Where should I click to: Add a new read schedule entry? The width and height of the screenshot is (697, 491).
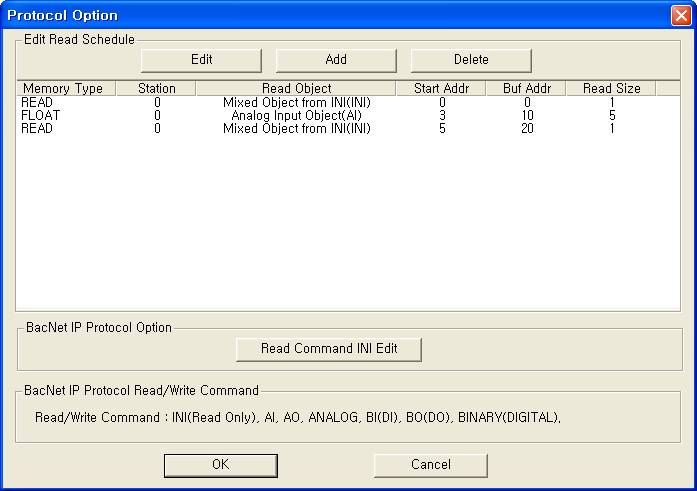click(336, 60)
